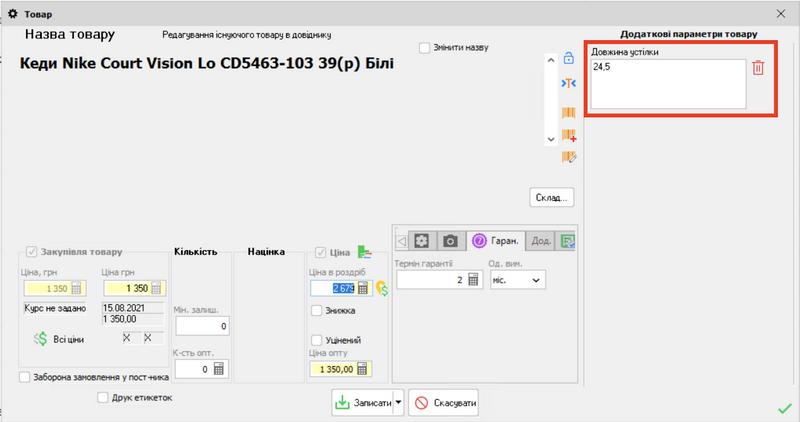
Task: Click the price chart icon next to Ціна
Action: coord(365,251)
